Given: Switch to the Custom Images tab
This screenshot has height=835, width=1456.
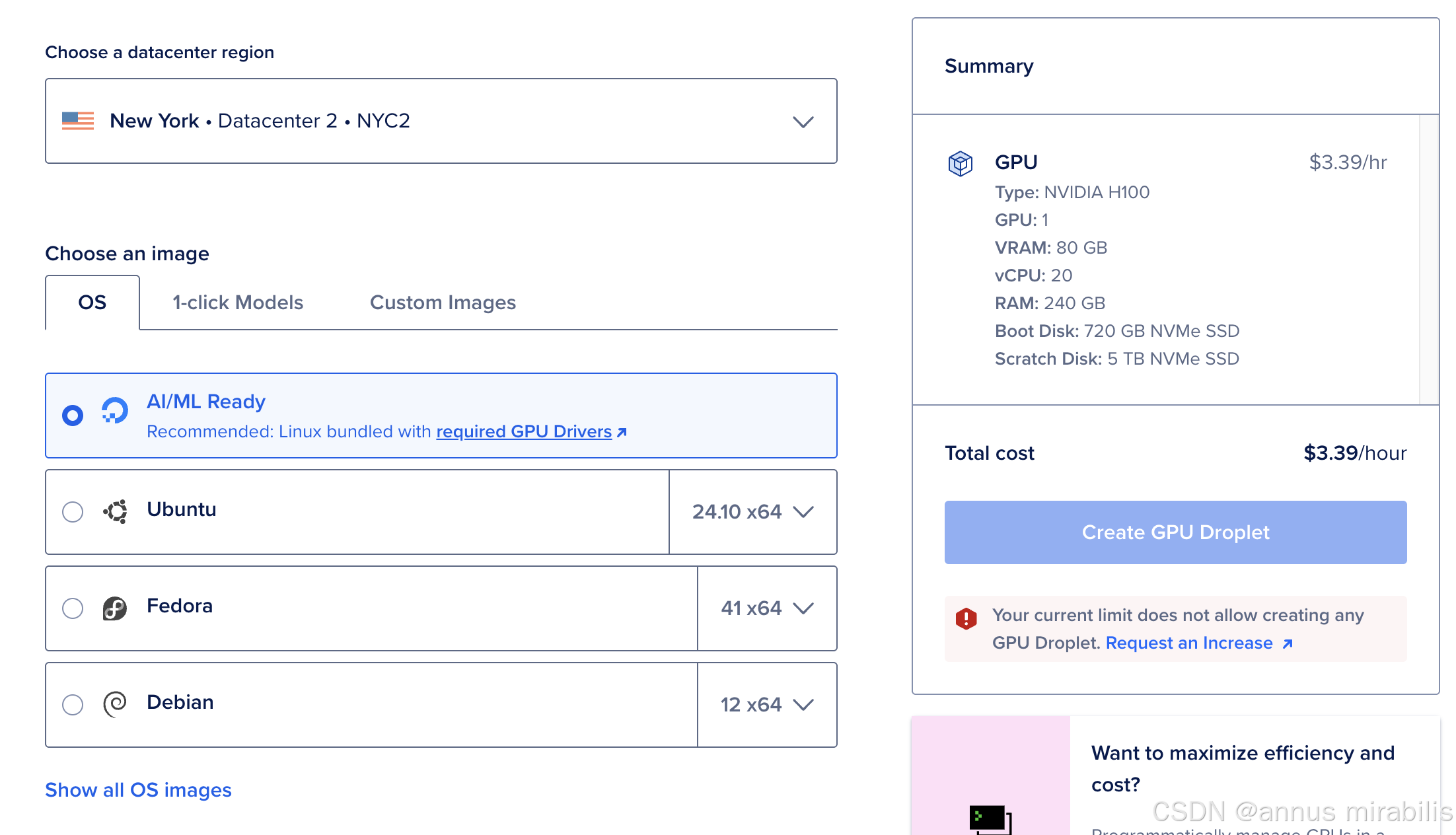Looking at the screenshot, I should point(443,303).
